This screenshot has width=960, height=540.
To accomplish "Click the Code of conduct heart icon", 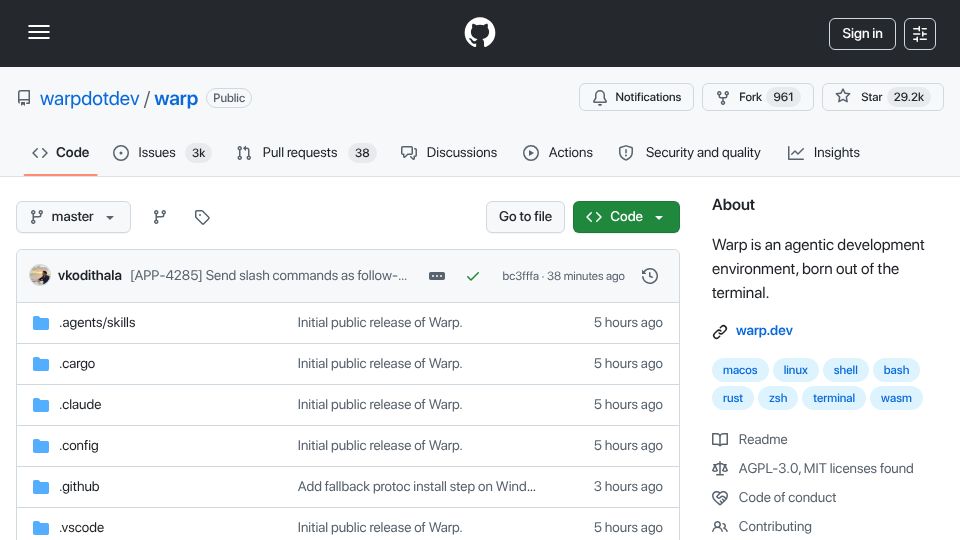I will pyautogui.click(x=720, y=498).
